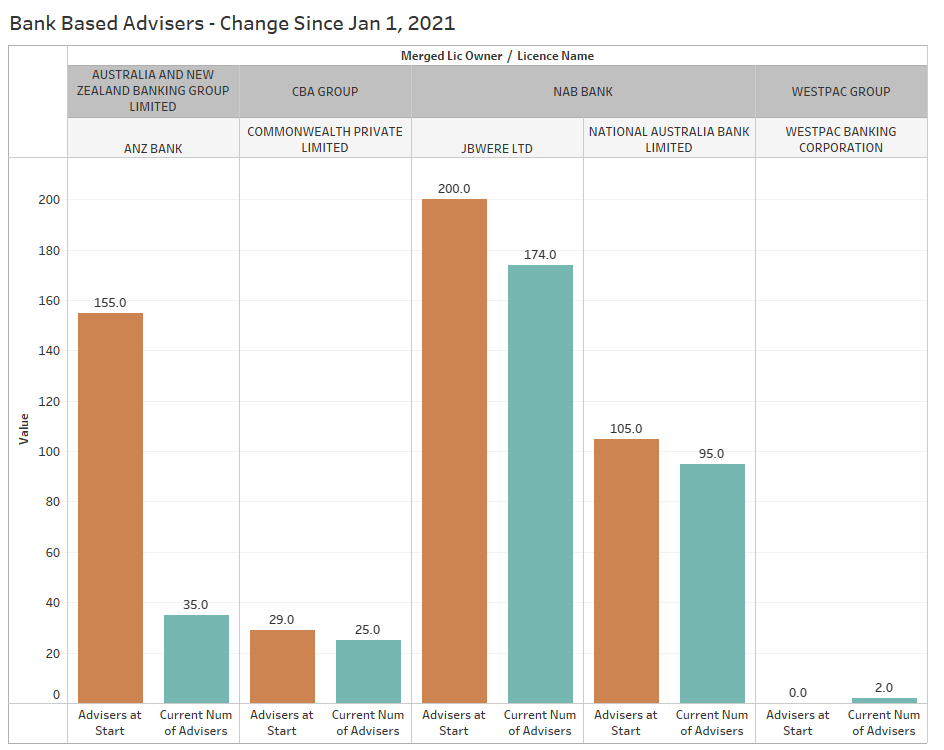
Task: Select National Australia Bank Current Num bar
Action: point(713,583)
